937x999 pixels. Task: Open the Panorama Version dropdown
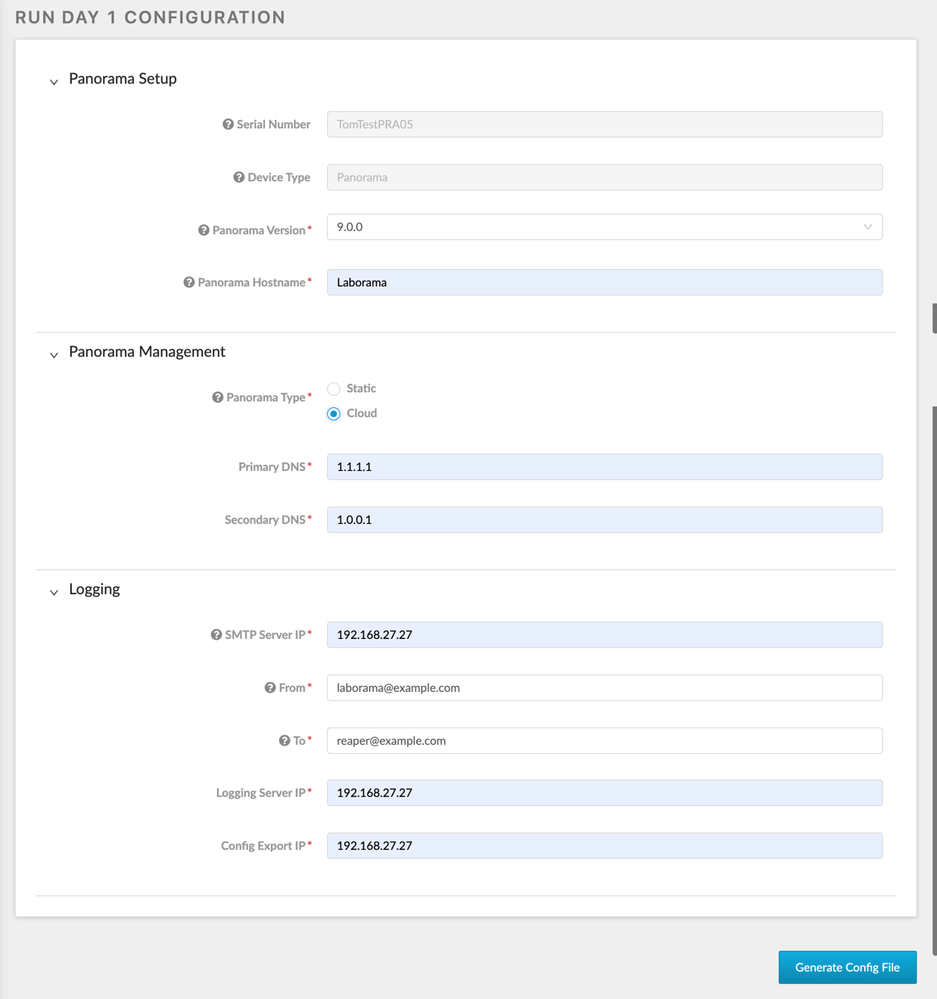tap(604, 228)
